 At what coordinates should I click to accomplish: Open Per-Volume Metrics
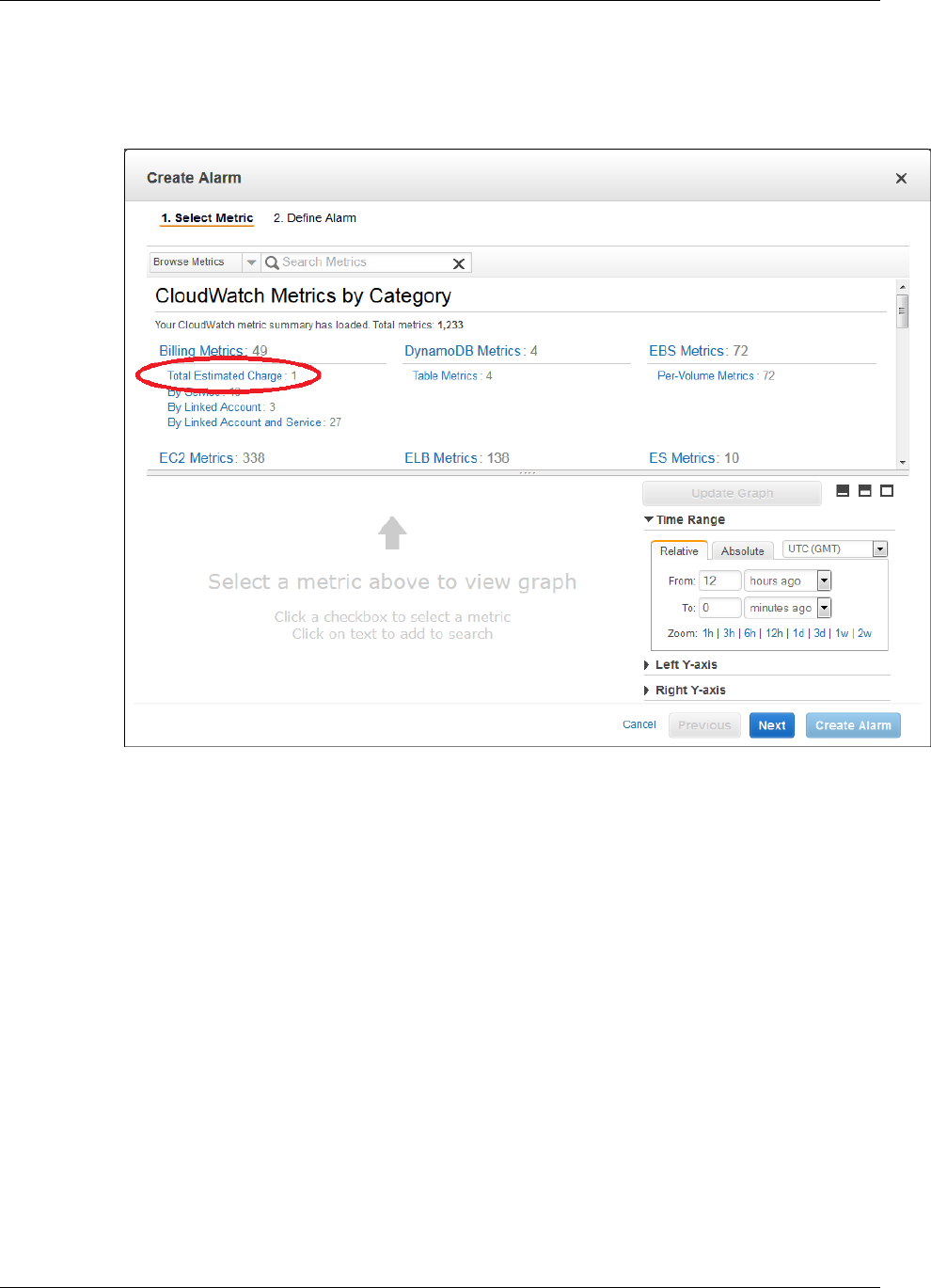pos(706,375)
